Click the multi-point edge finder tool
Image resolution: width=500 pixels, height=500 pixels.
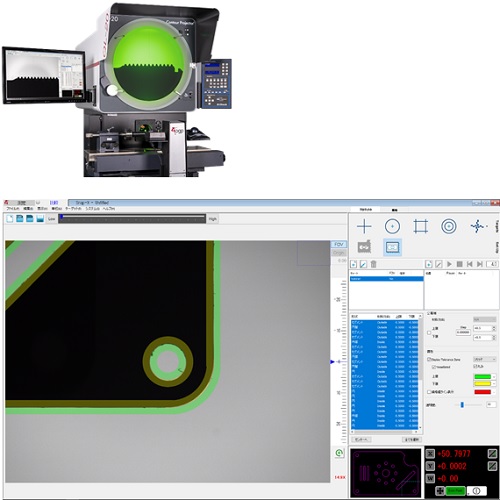click(477, 226)
